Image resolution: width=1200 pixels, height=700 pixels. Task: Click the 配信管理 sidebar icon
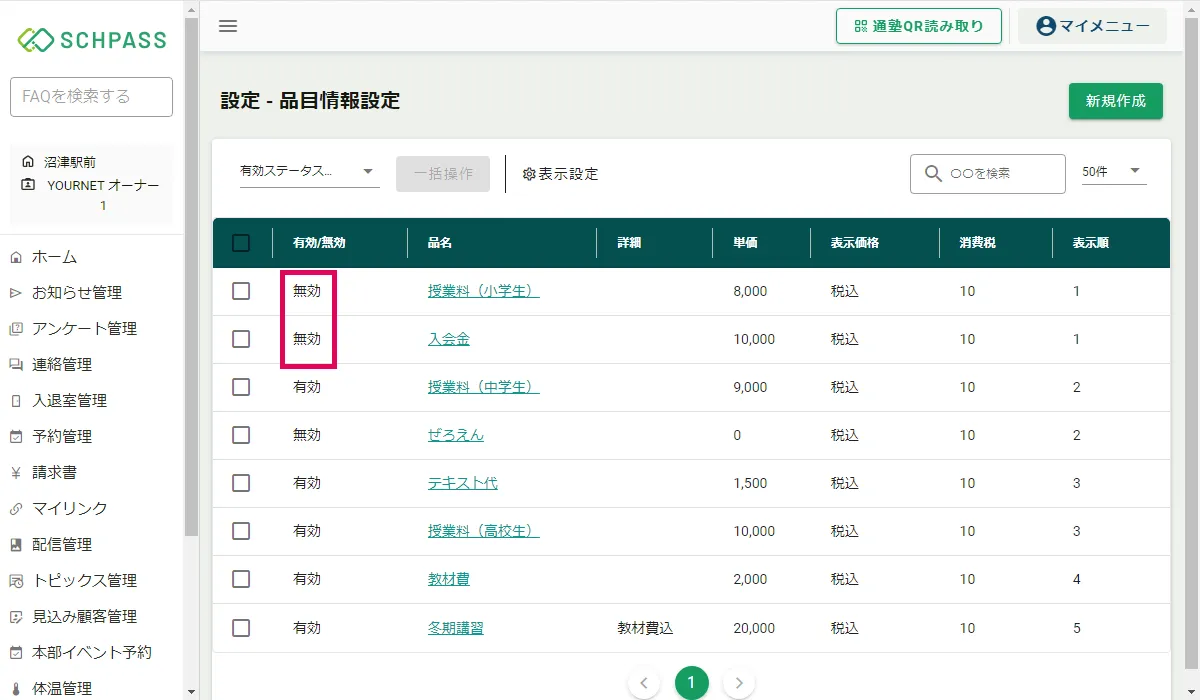[16, 545]
